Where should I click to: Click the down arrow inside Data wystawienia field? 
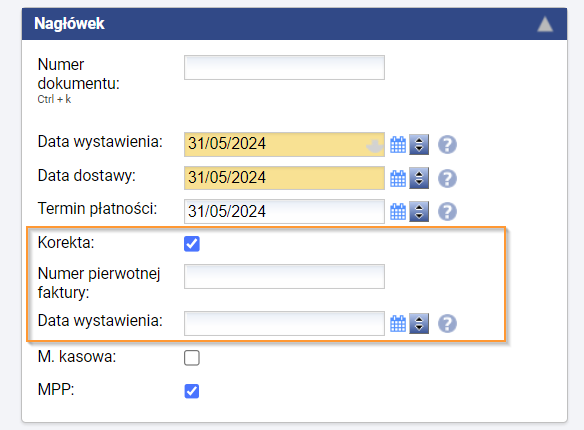[x=374, y=146]
